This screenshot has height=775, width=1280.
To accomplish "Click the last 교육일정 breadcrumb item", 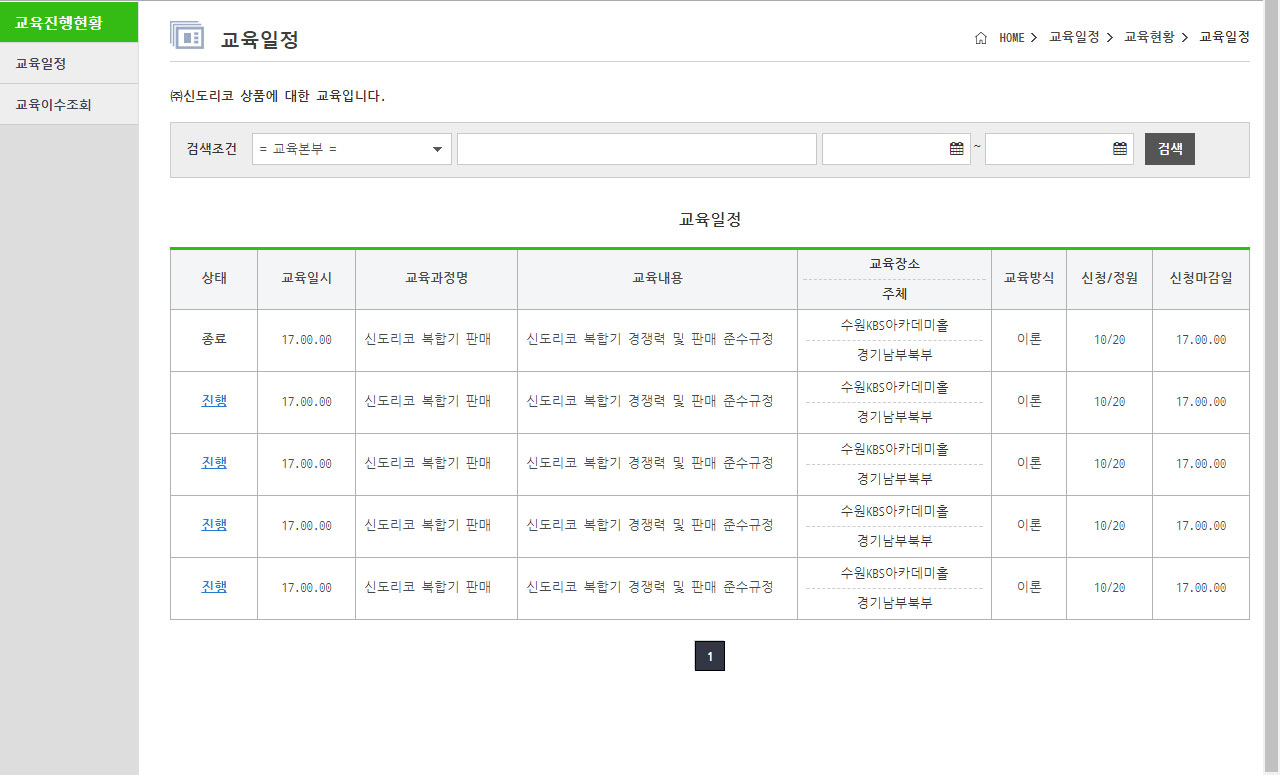I will point(1225,37).
